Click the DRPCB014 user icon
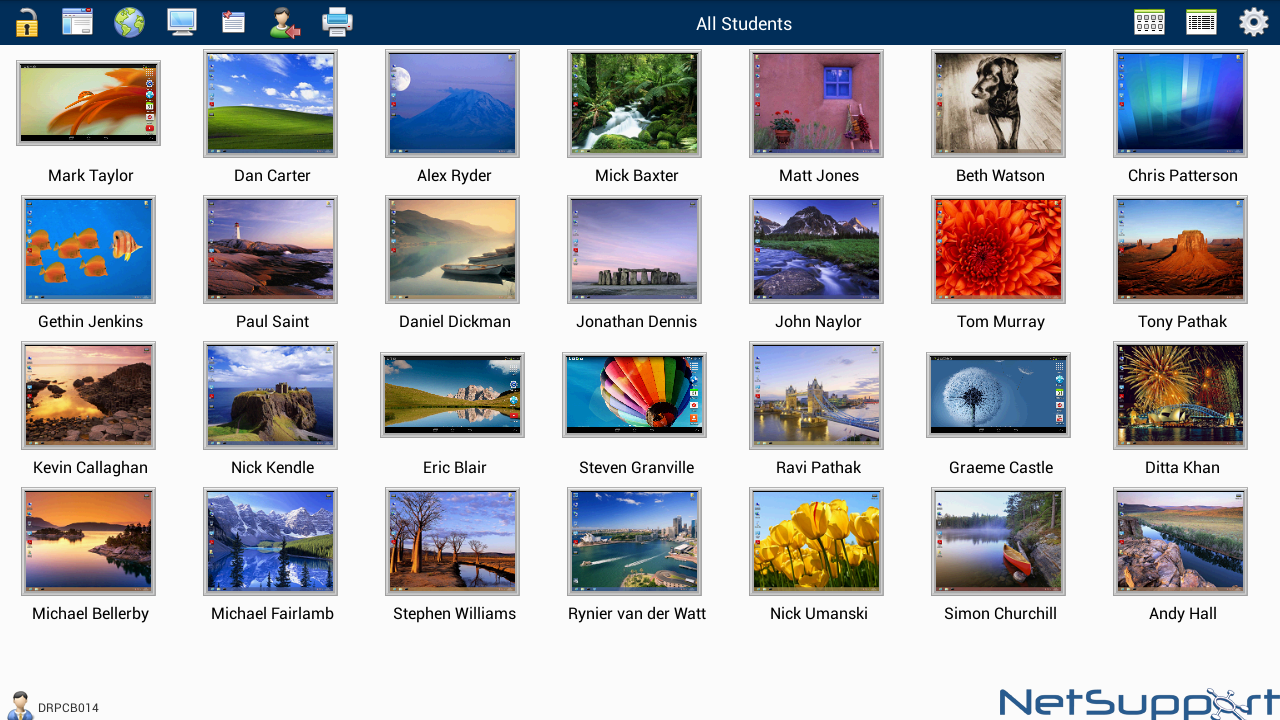The width and height of the screenshot is (1280, 720). 20,705
